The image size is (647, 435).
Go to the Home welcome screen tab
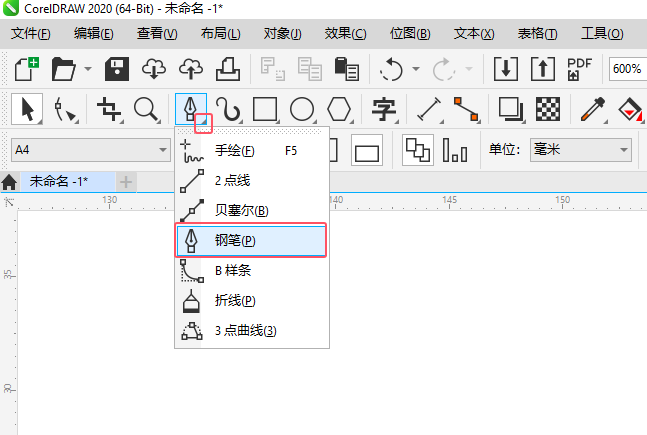tap(9, 182)
